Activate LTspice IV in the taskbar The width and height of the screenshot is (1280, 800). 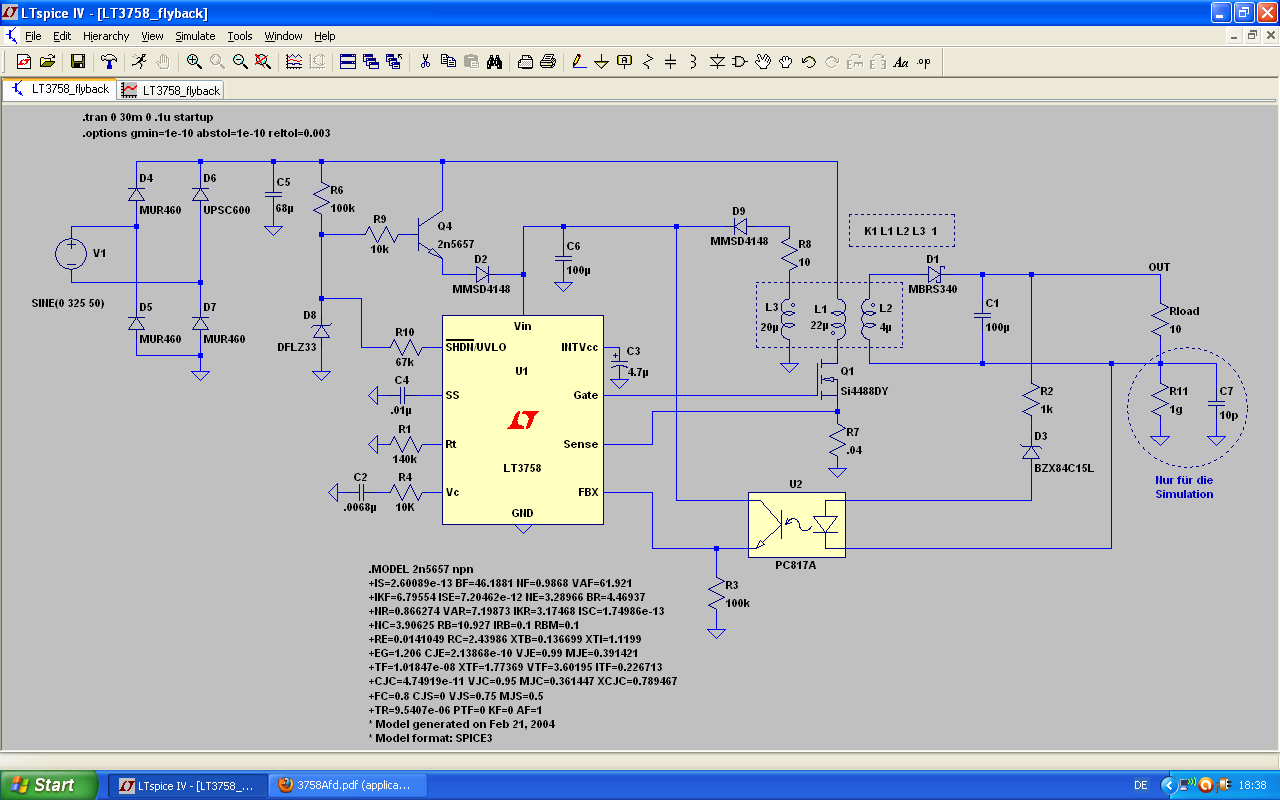coord(186,785)
